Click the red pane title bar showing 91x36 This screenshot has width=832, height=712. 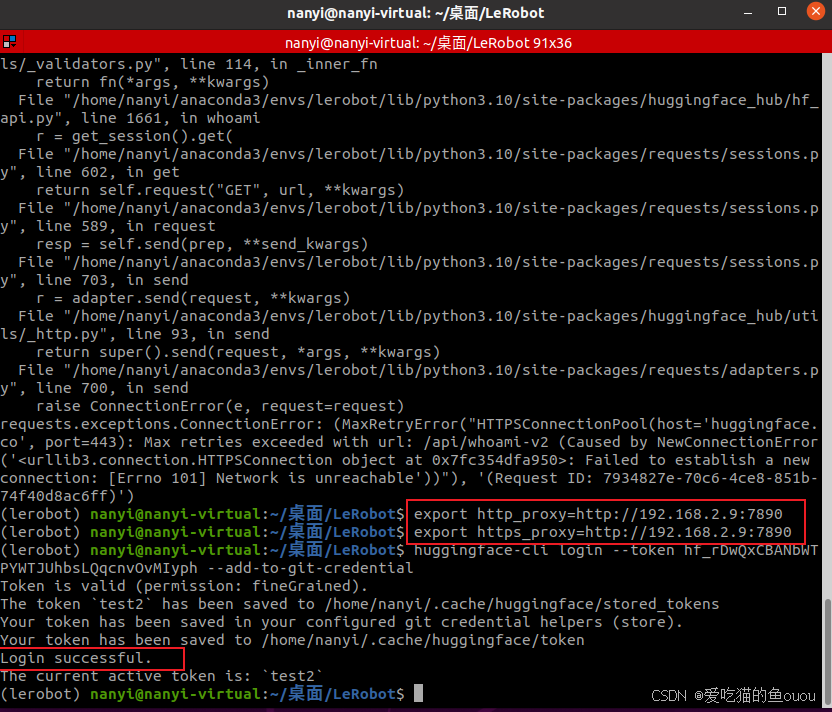pyautogui.click(x=416, y=42)
